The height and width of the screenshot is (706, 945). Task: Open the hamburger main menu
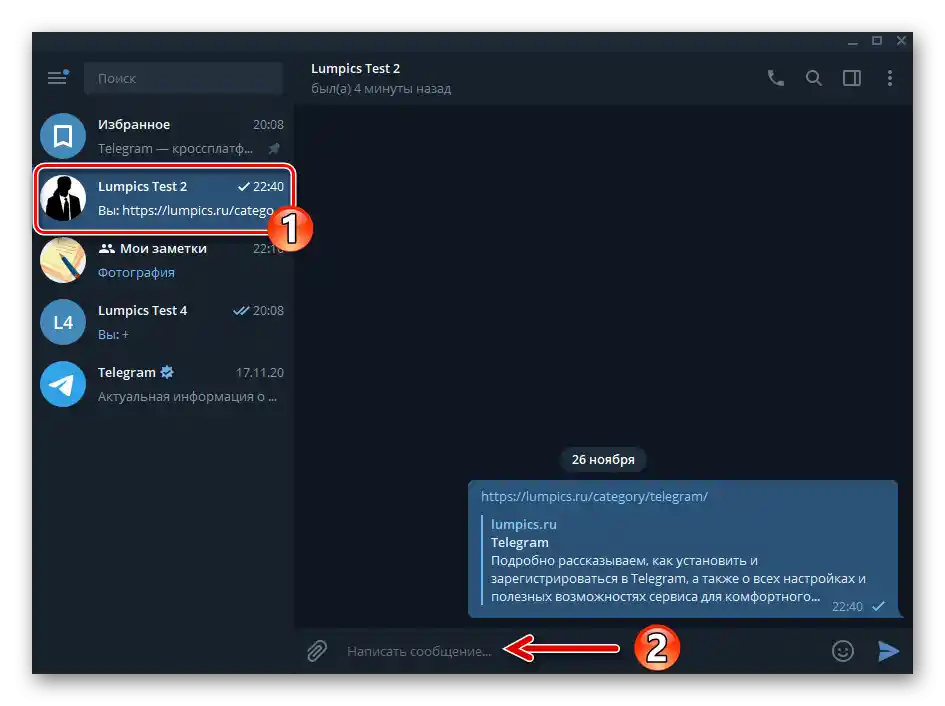(57, 77)
